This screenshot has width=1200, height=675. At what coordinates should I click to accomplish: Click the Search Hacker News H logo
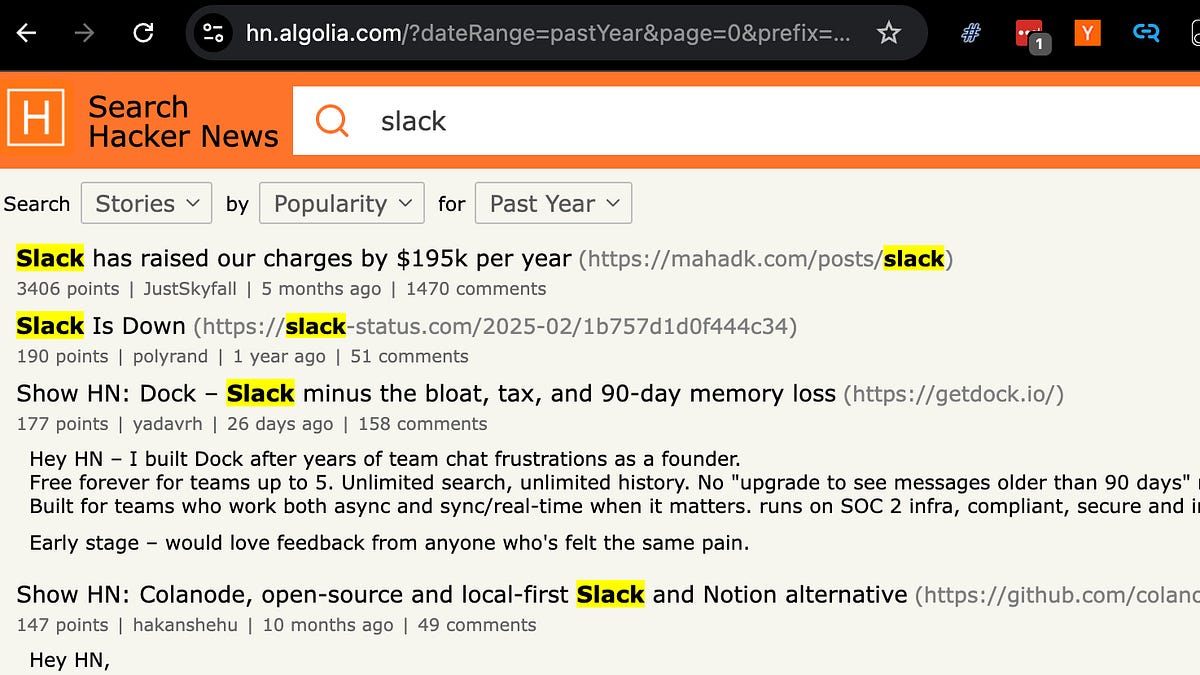point(34,120)
